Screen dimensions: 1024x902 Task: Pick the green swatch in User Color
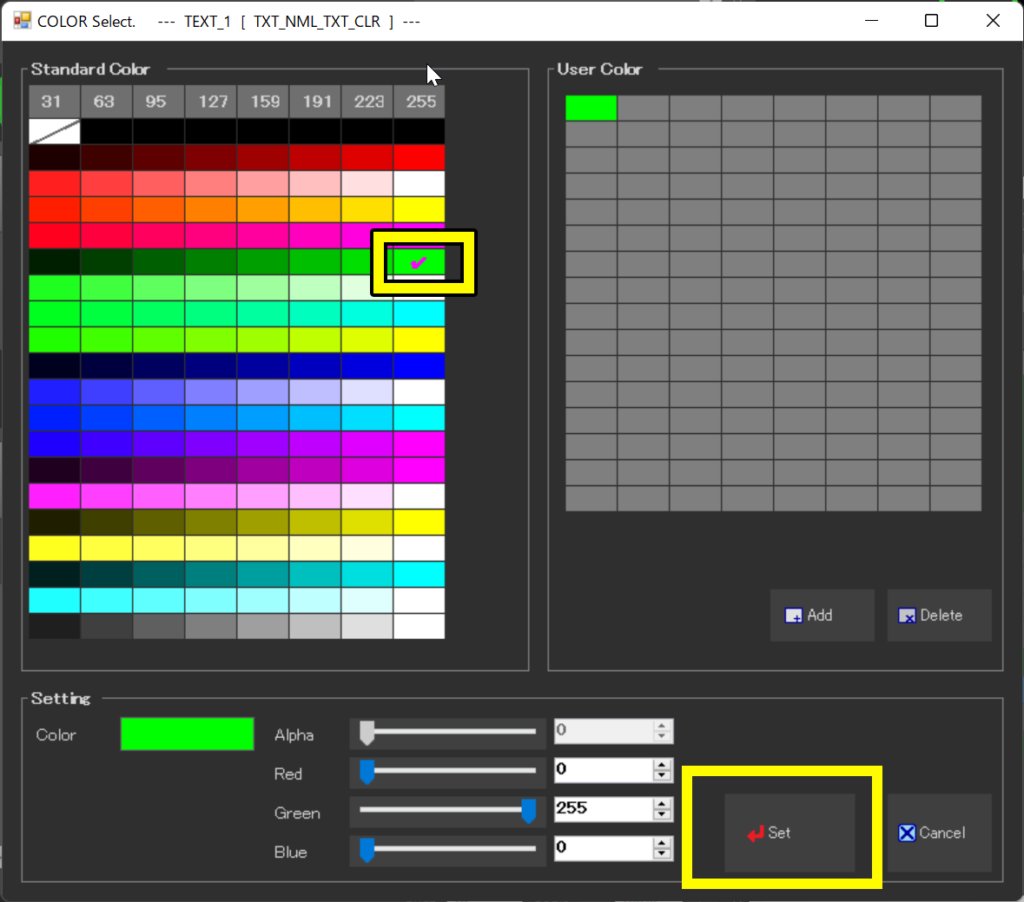tap(591, 108)
